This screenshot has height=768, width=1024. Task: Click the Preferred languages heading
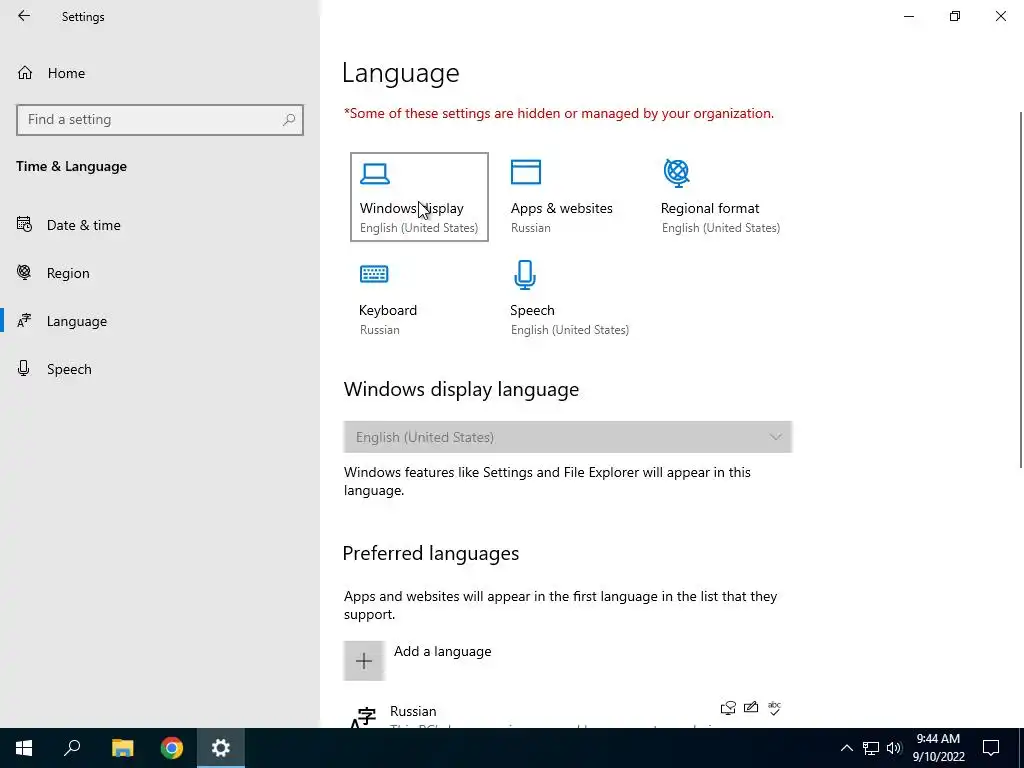[431, 554]
